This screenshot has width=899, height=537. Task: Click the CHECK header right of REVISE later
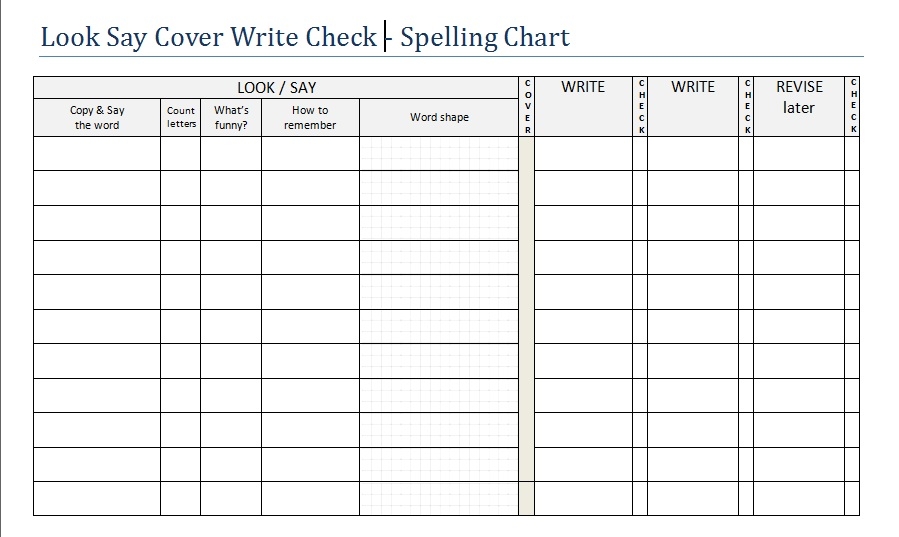[x=852, y=106]
